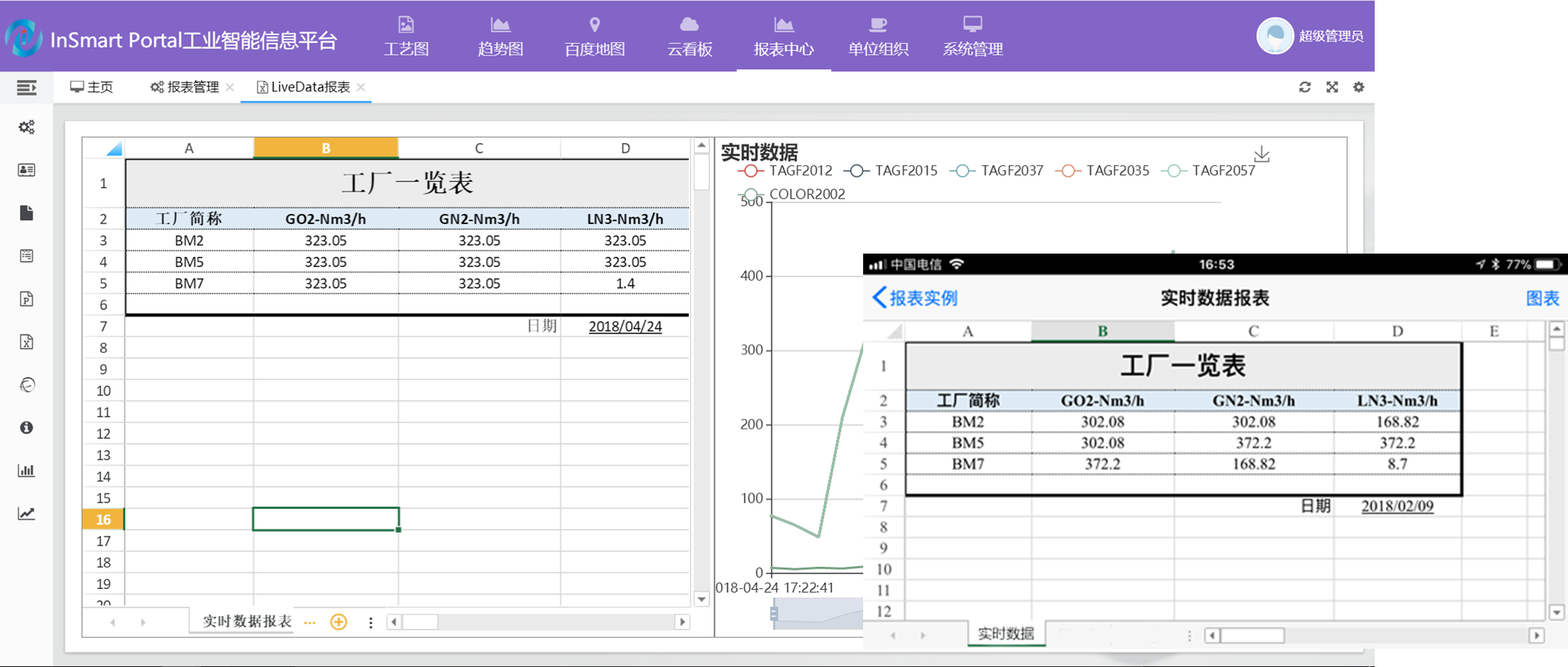The image size is (1568, 667).
Task: Switch to the LiveData报表 tab
Action: point(303,87)
